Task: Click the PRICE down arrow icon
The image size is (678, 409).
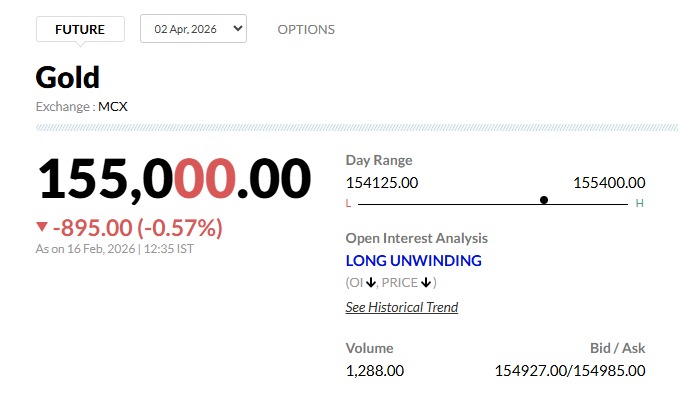Action: [425, 283]
